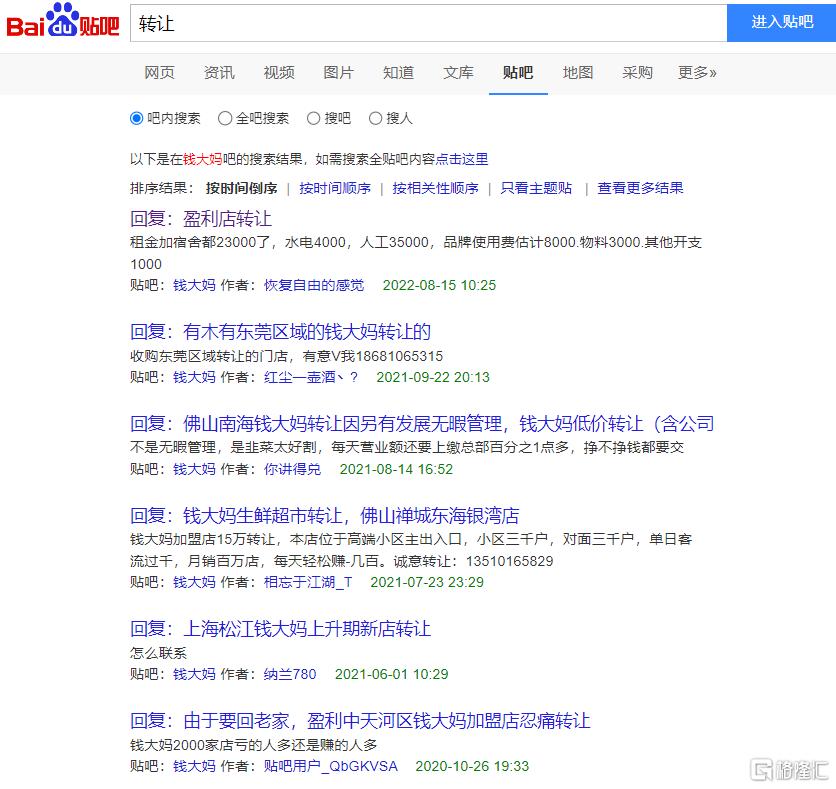836x789 pixels.
Task: Click the 点击这里 link
Action: pos(462,159)
